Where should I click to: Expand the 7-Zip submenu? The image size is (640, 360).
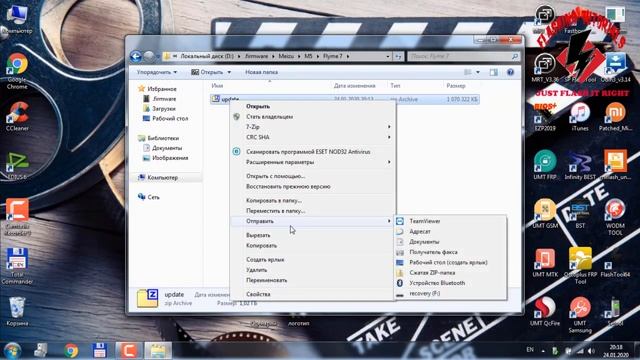point(312,127)
